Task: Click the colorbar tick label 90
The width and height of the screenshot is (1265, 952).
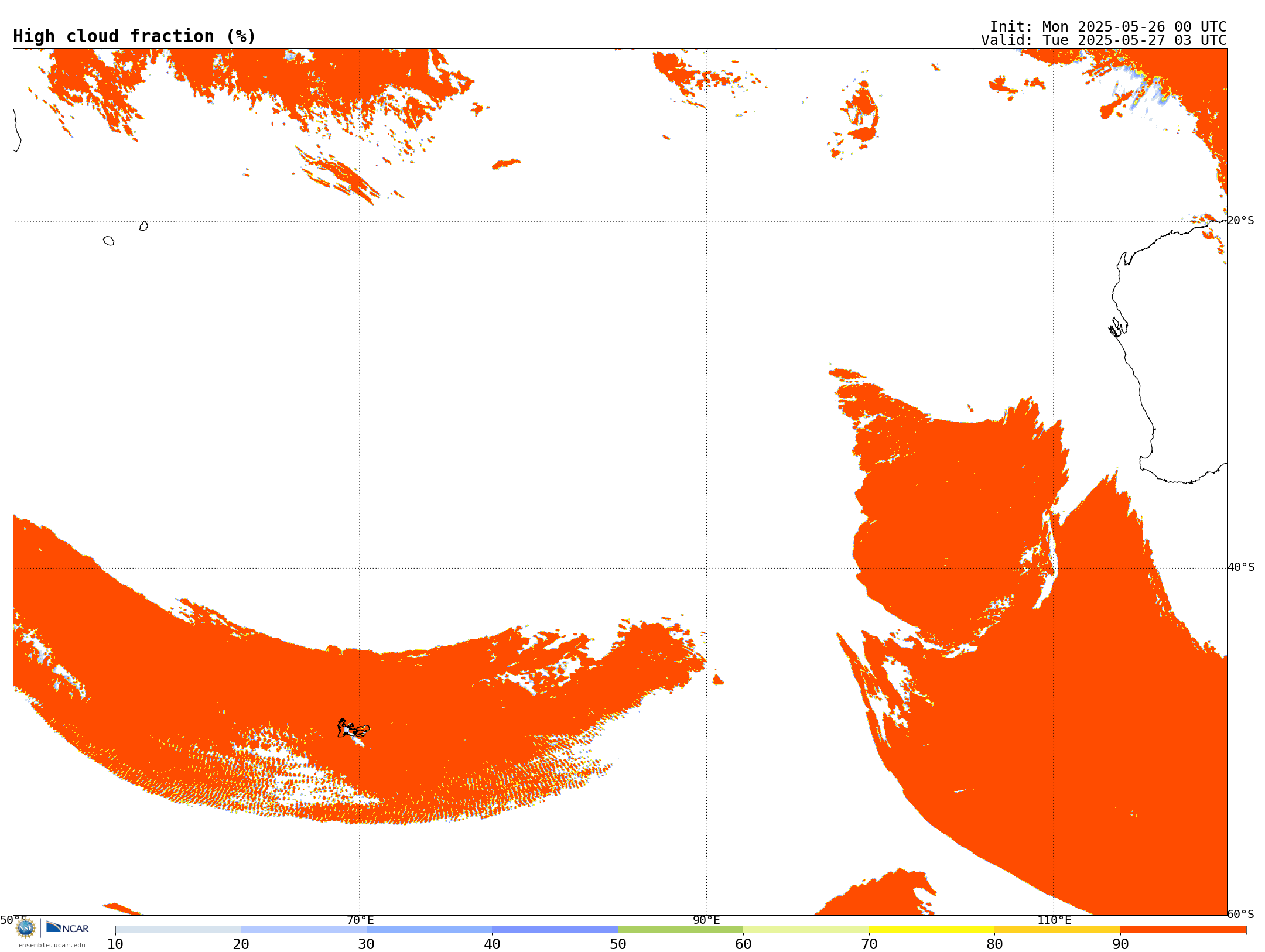Action: pyautogui.click(x=1120, y=944)
